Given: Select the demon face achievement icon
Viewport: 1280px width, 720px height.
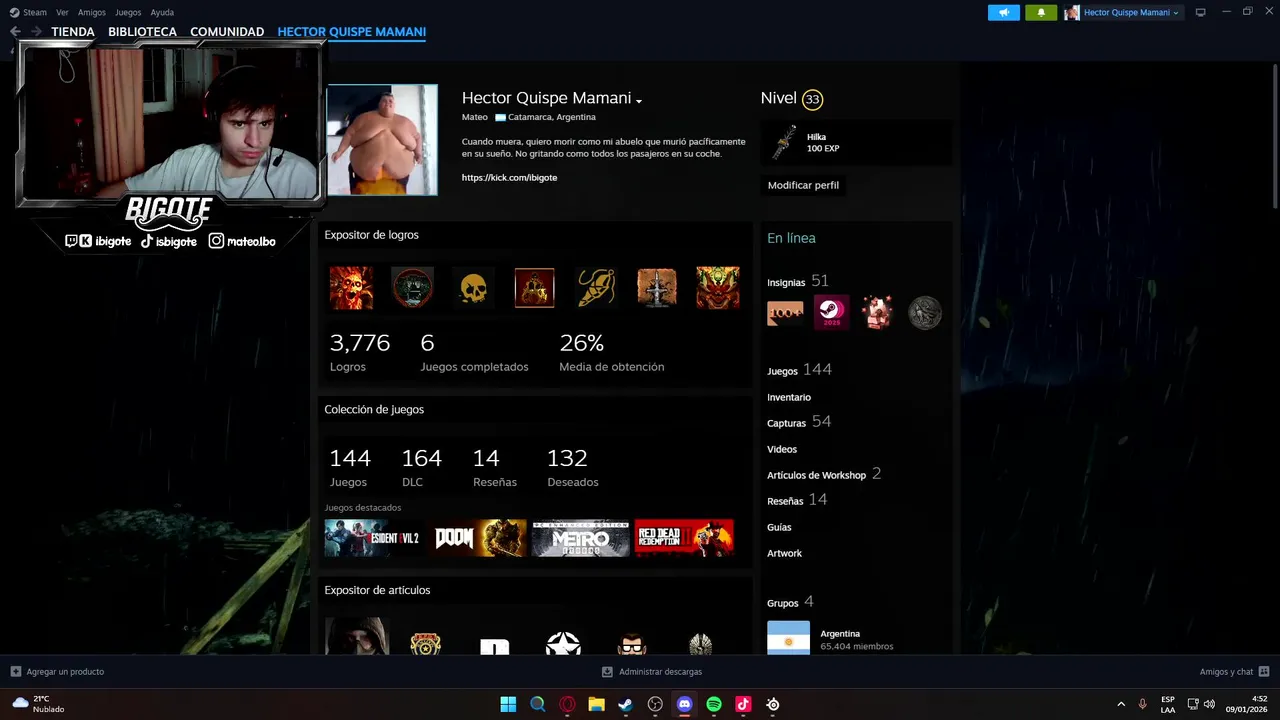Looking at the screenshot, I should (x=718, y=288).
